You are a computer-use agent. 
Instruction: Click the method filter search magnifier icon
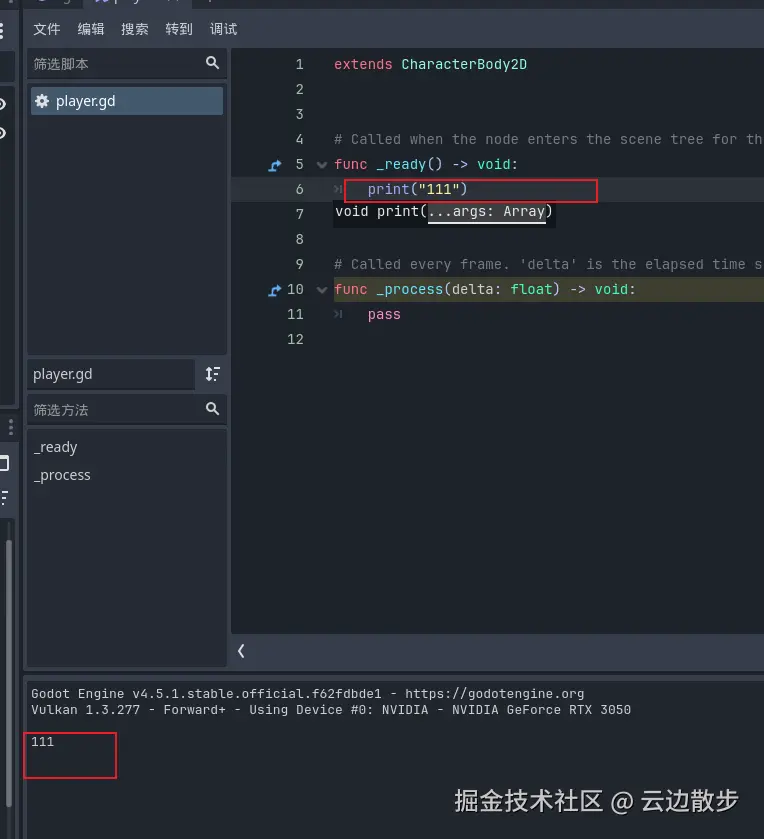(x=212, y=409)
